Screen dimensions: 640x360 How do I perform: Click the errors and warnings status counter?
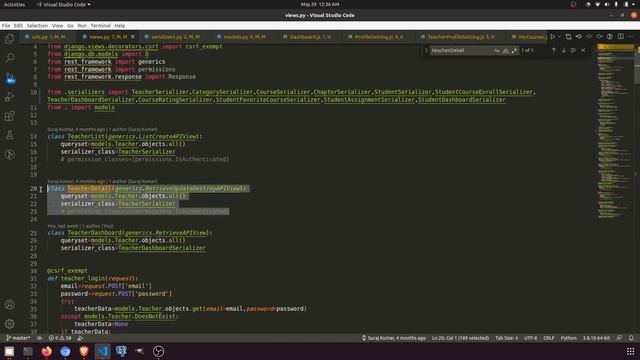tap(60, 338)
